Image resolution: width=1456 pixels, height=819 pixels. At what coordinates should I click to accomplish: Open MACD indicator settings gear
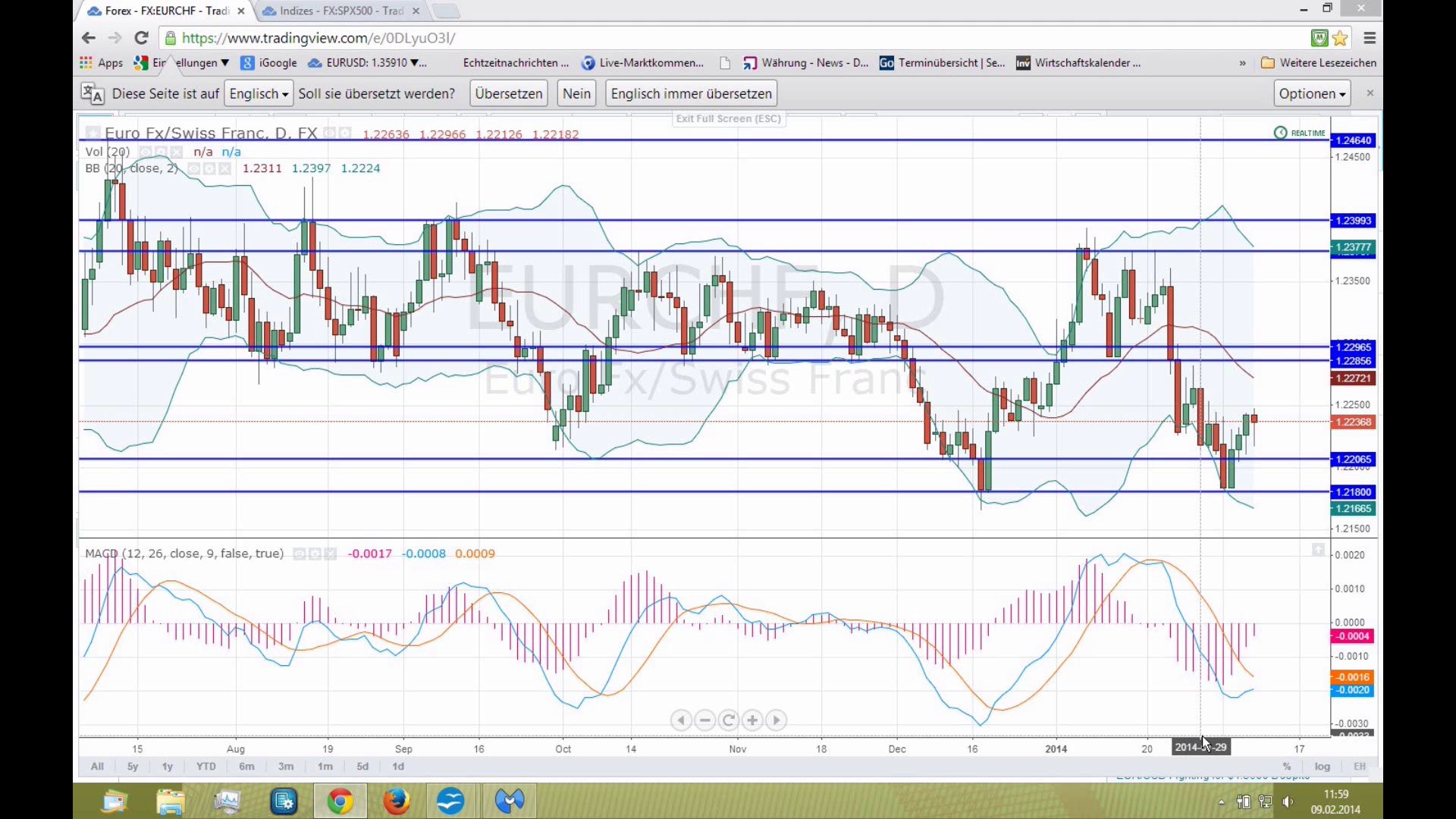(315, 554)
